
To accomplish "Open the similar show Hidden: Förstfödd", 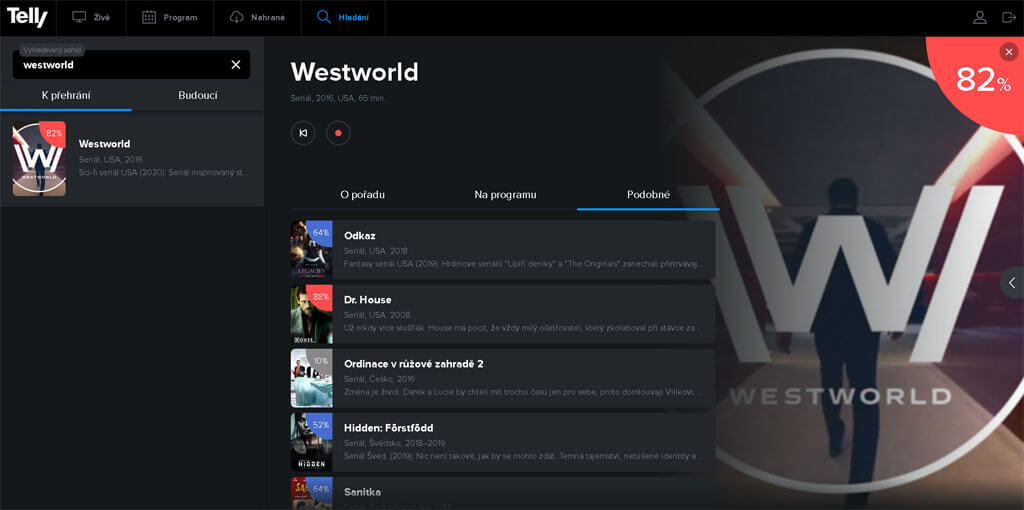I will click(x=503, y=442).
